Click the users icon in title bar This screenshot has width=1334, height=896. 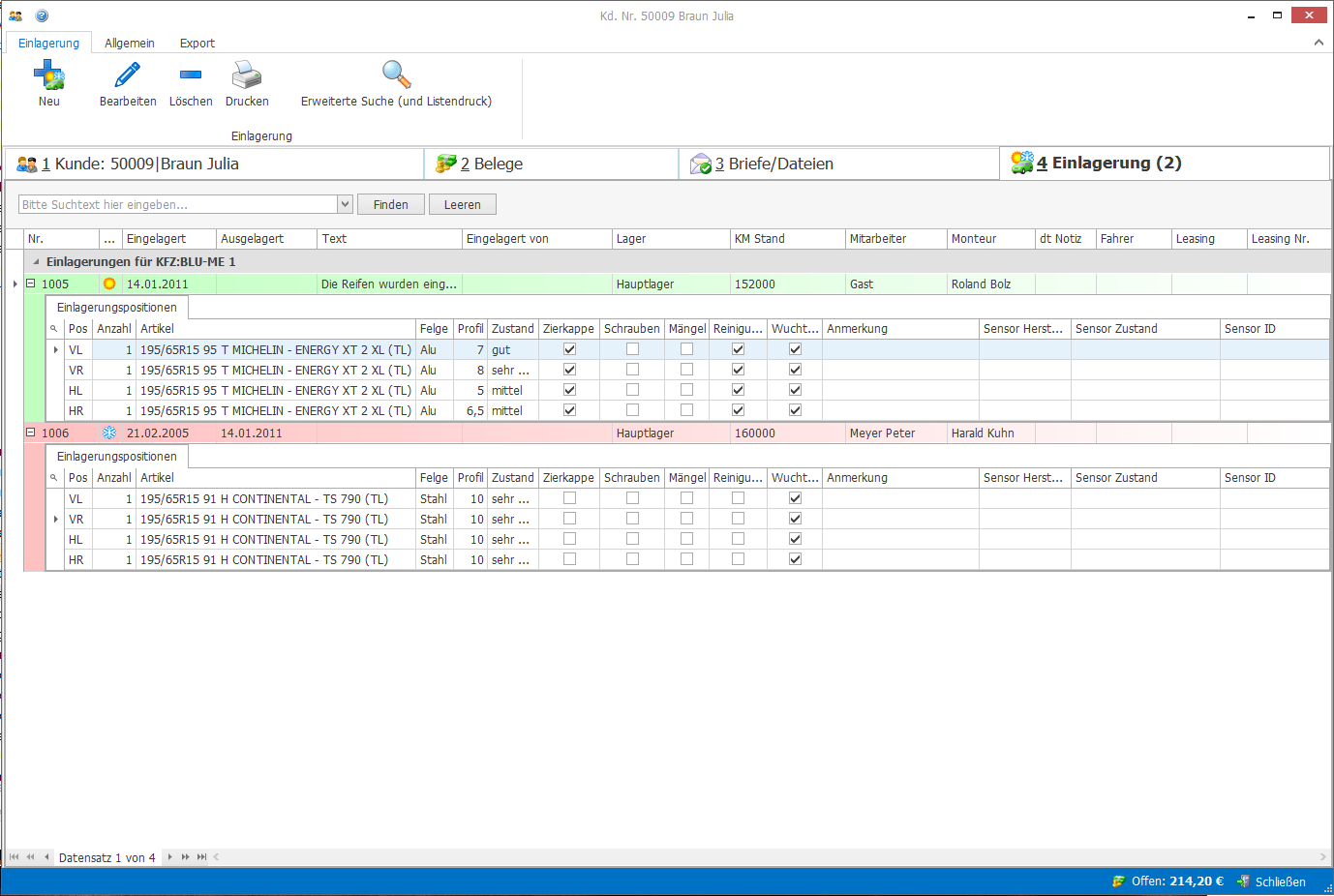click(x=15, y=15)
